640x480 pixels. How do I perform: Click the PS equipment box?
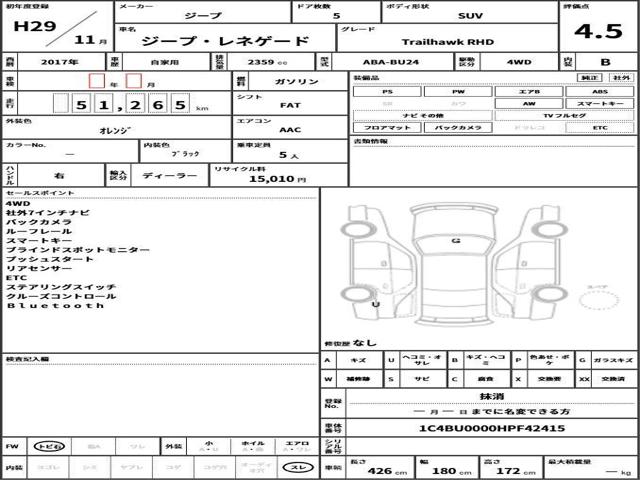(387, 91)
